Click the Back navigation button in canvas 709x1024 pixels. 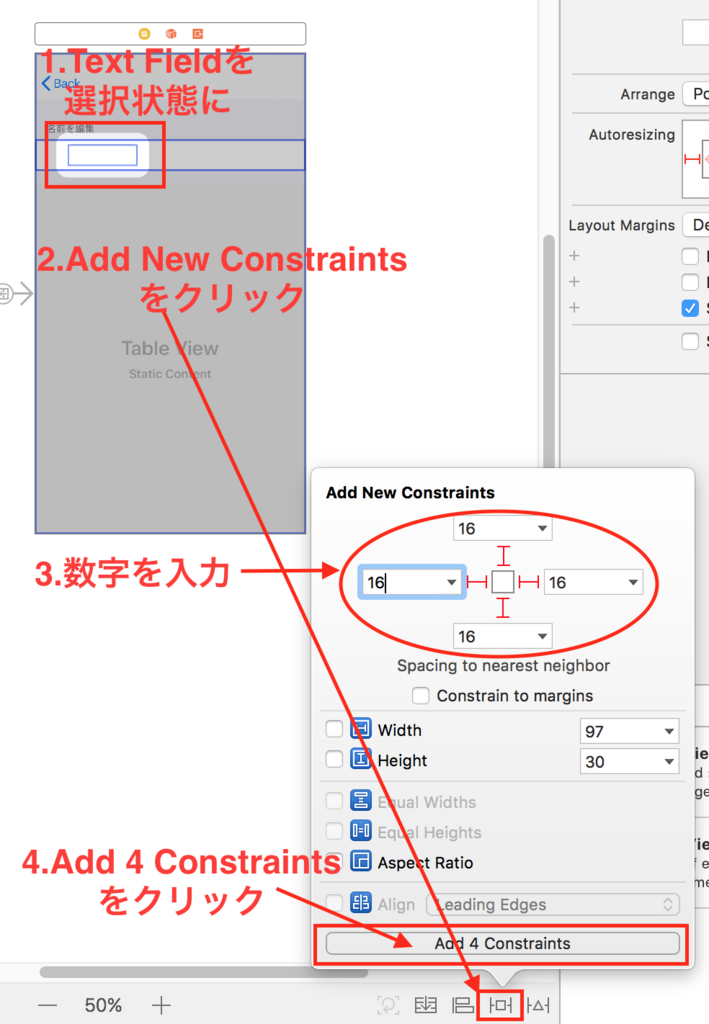(x=61, y=84)
